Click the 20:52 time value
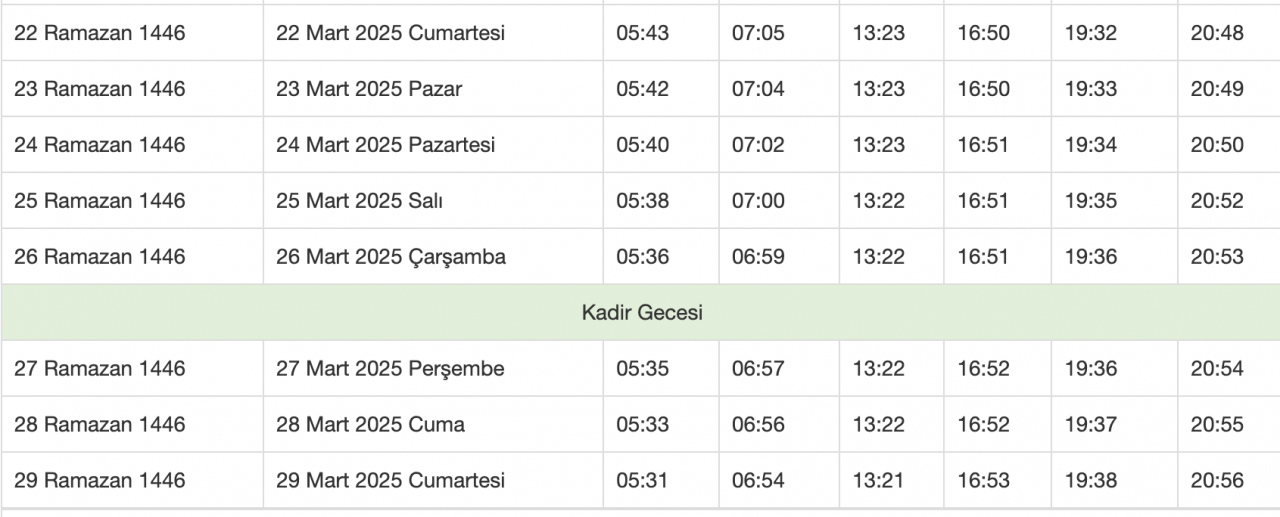This screenshot has width=1280, height=517. (x=1217, y=201)
